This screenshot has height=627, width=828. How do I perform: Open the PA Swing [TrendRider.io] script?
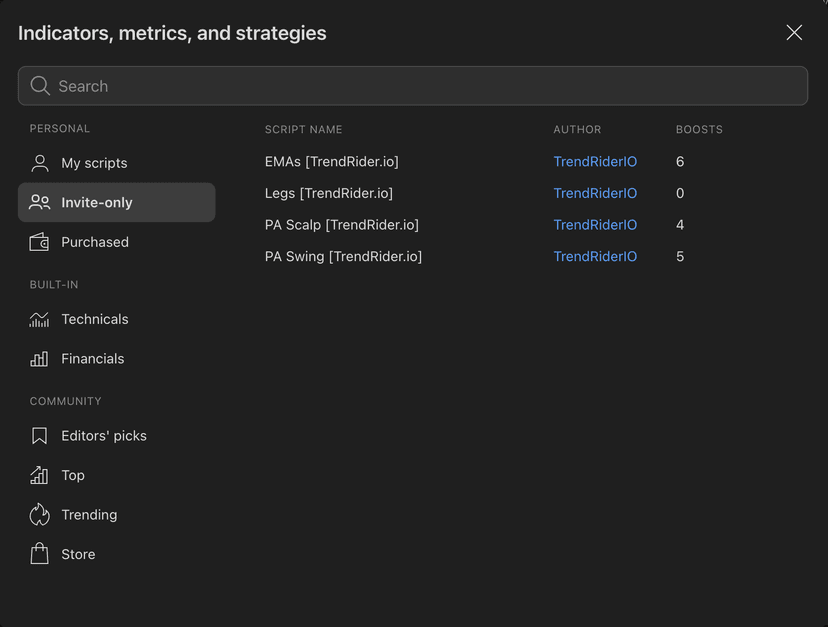point(343,257)
